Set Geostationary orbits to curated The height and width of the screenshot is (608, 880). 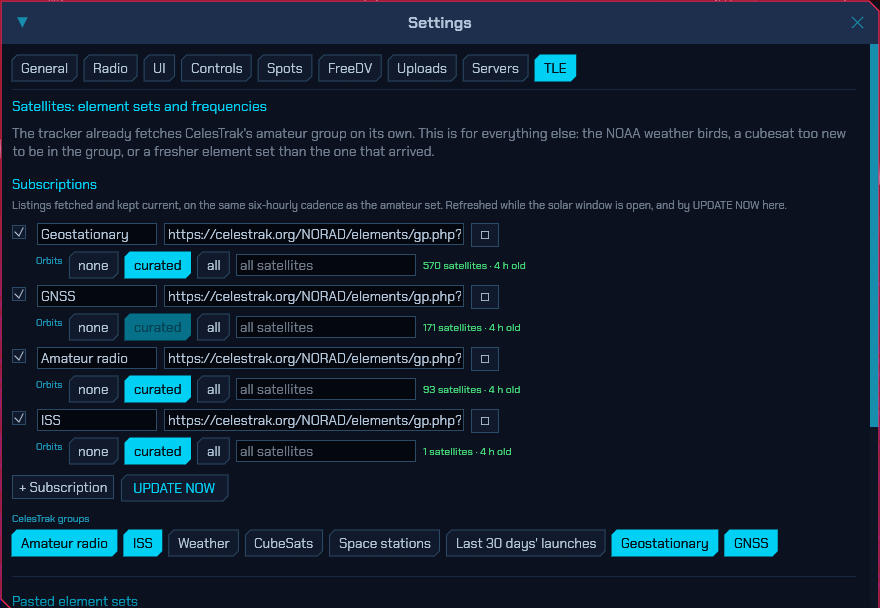pyautogui.click(x=158, y=266)
